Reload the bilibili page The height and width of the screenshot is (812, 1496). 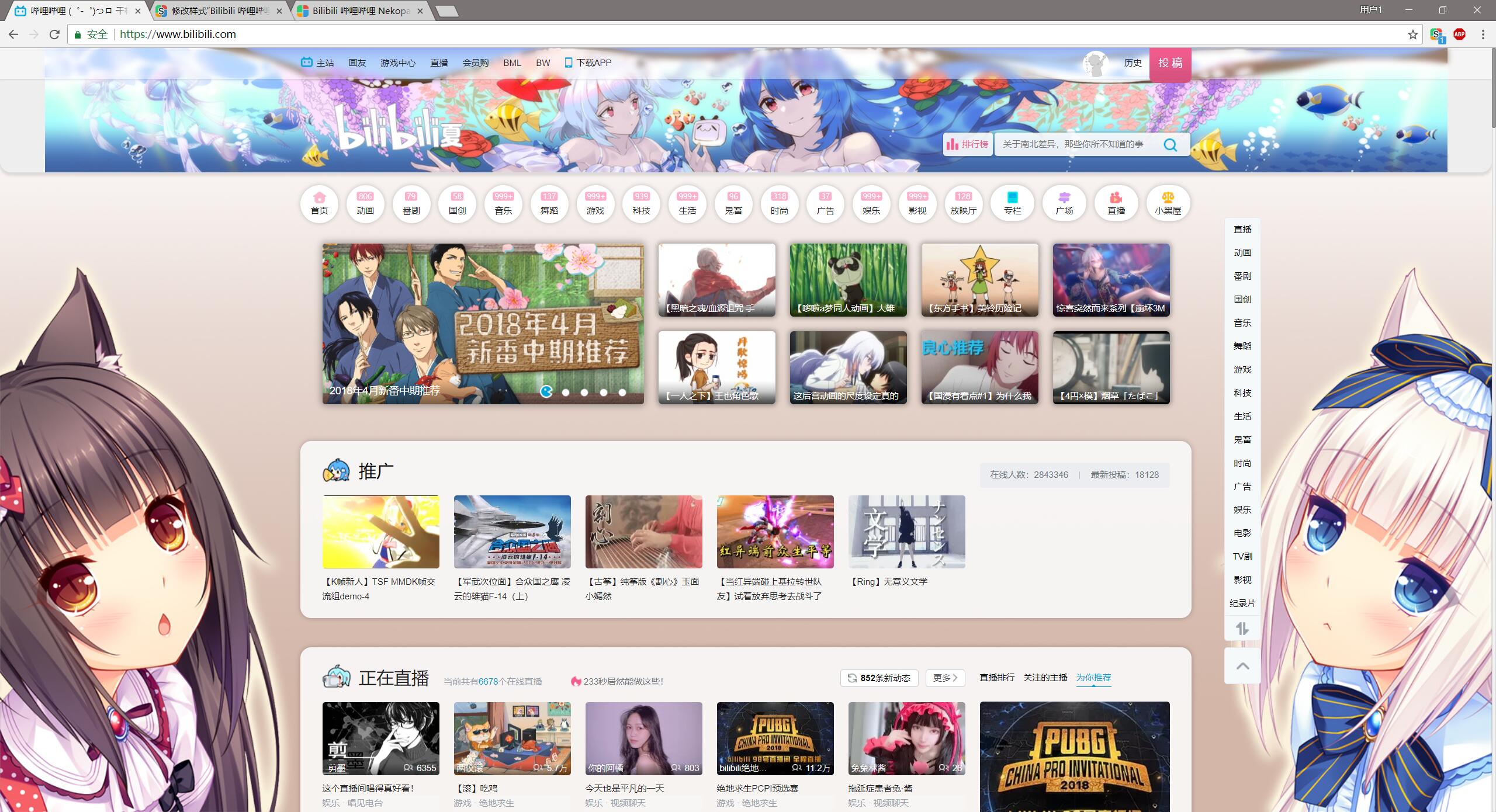[54, 34]
